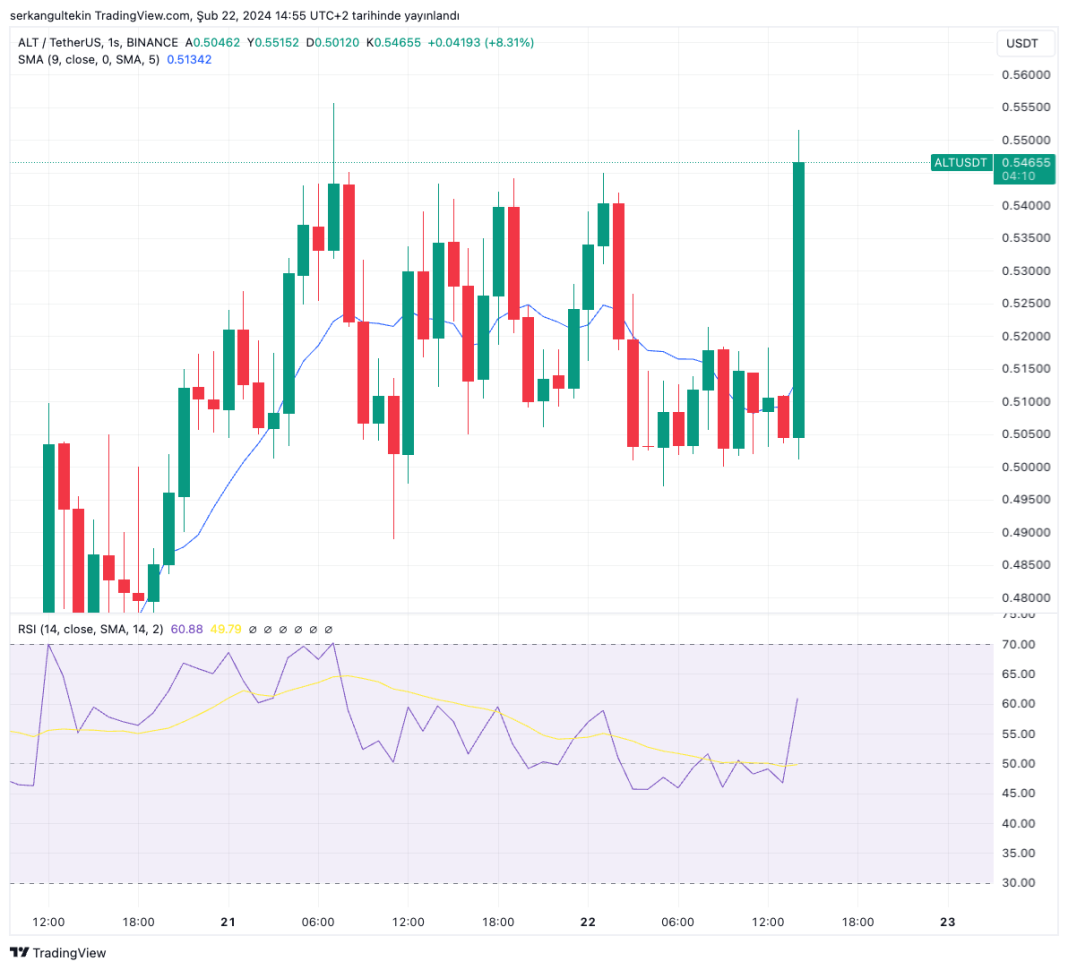Click the TradingView logo at bottom left

[58, 952]
